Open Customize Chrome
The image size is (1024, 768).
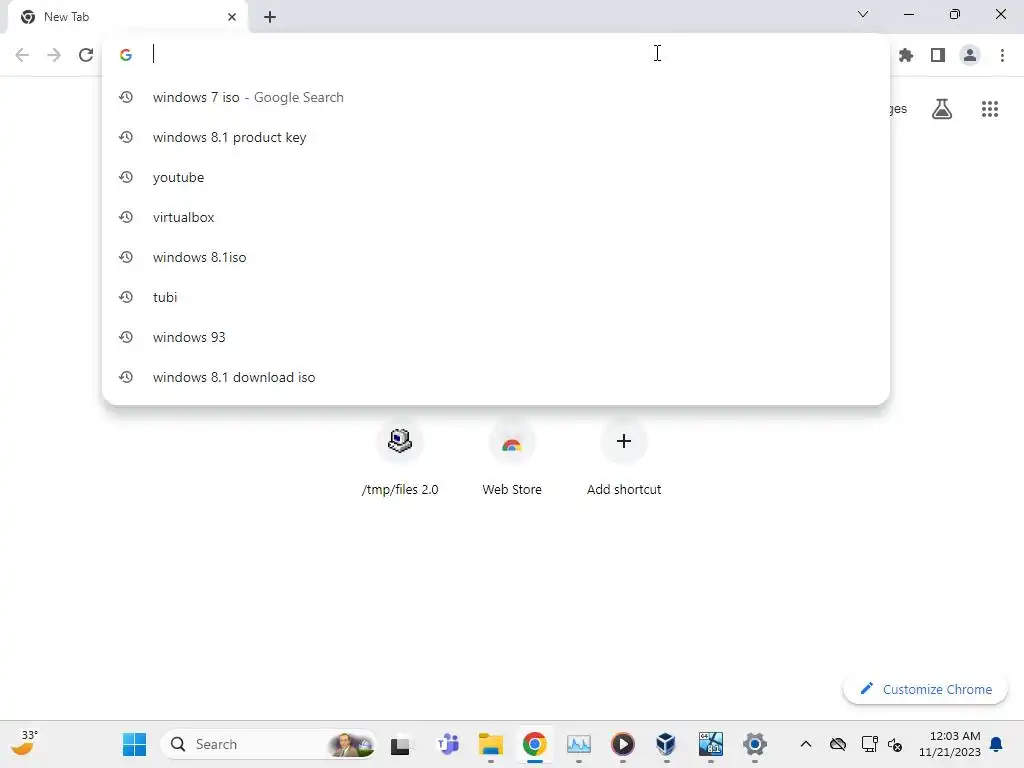pos(925,689)
